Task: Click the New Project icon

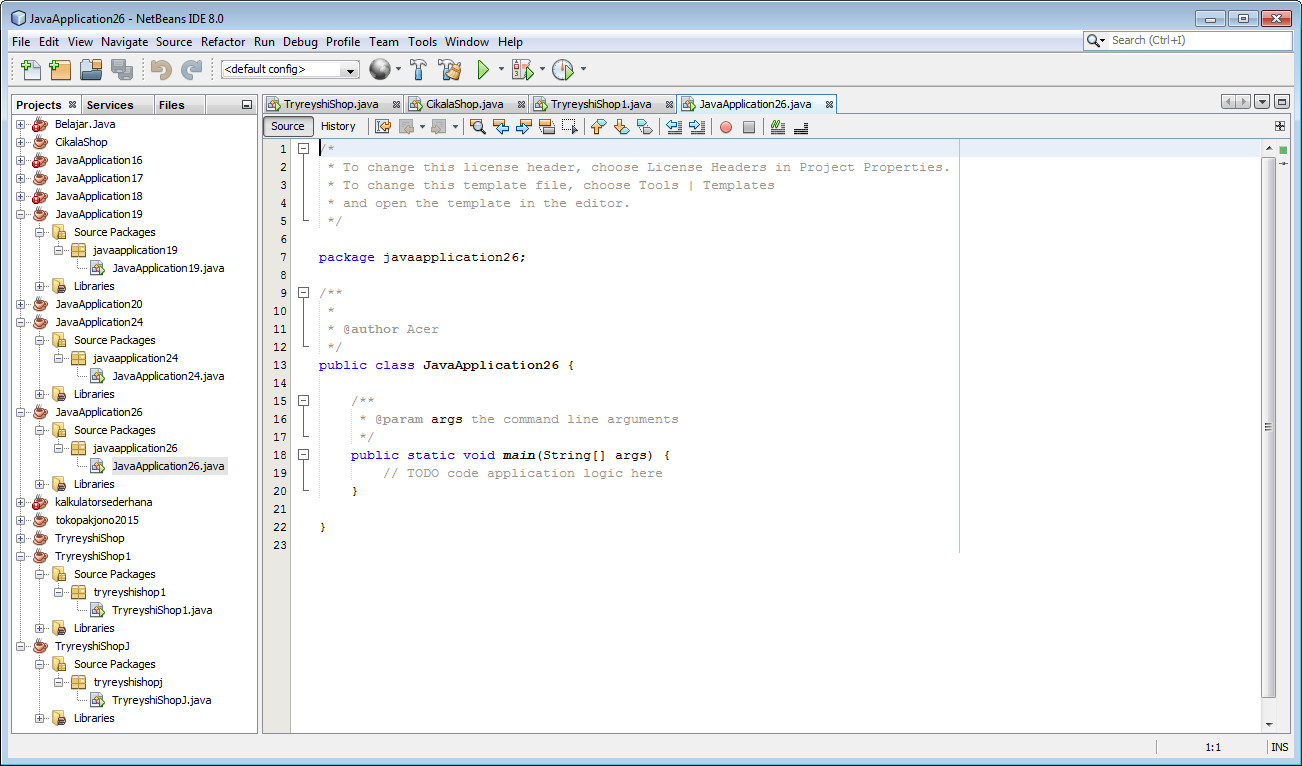Action: click(60, 69)
